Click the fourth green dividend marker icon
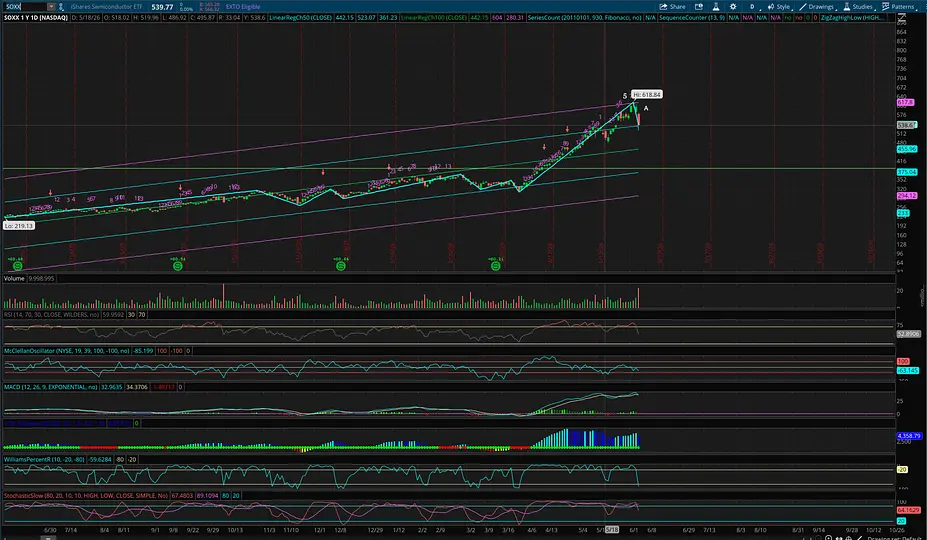Image resolution: width=927 pixels, height=540 pixels. (496, 266)
